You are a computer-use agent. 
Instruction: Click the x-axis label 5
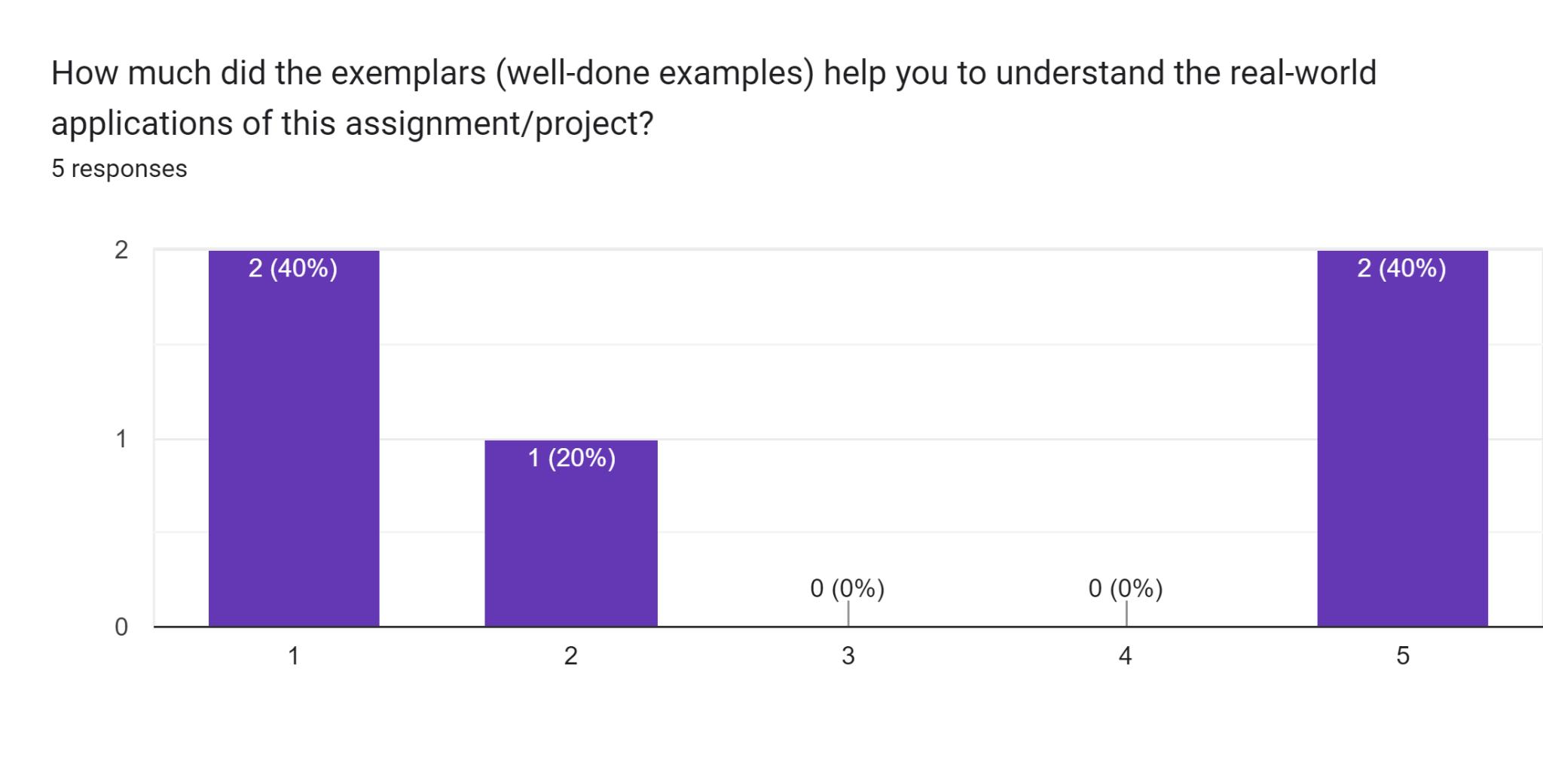[x=1403, y=656]
